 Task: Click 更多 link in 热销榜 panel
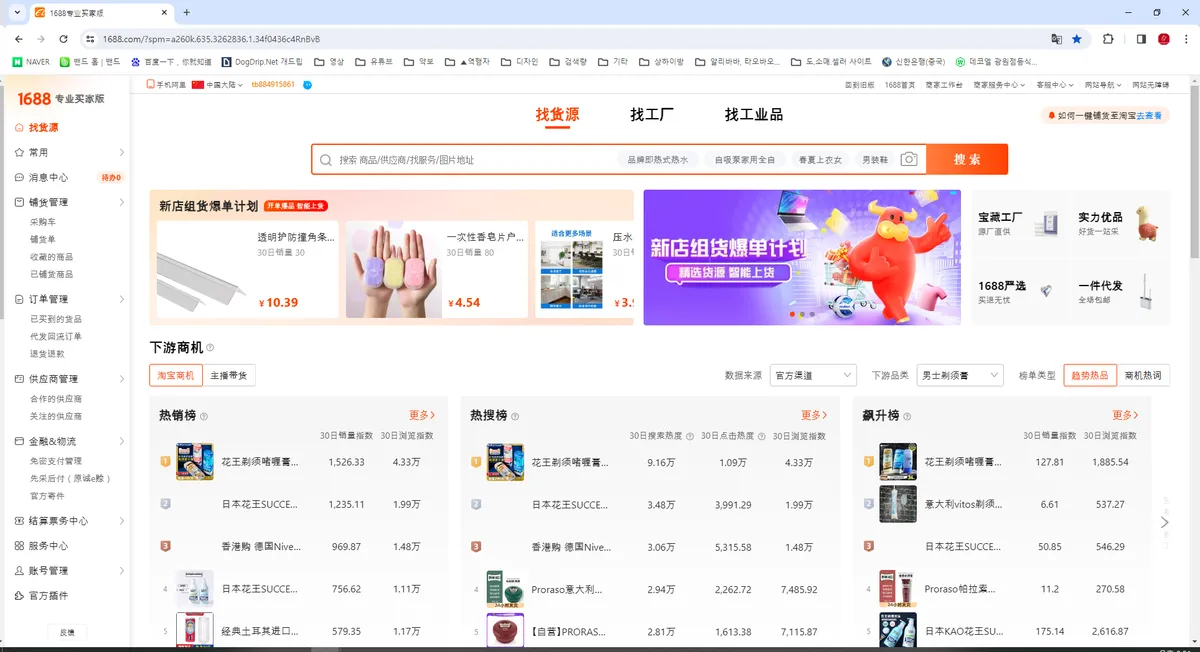(422, 415)
